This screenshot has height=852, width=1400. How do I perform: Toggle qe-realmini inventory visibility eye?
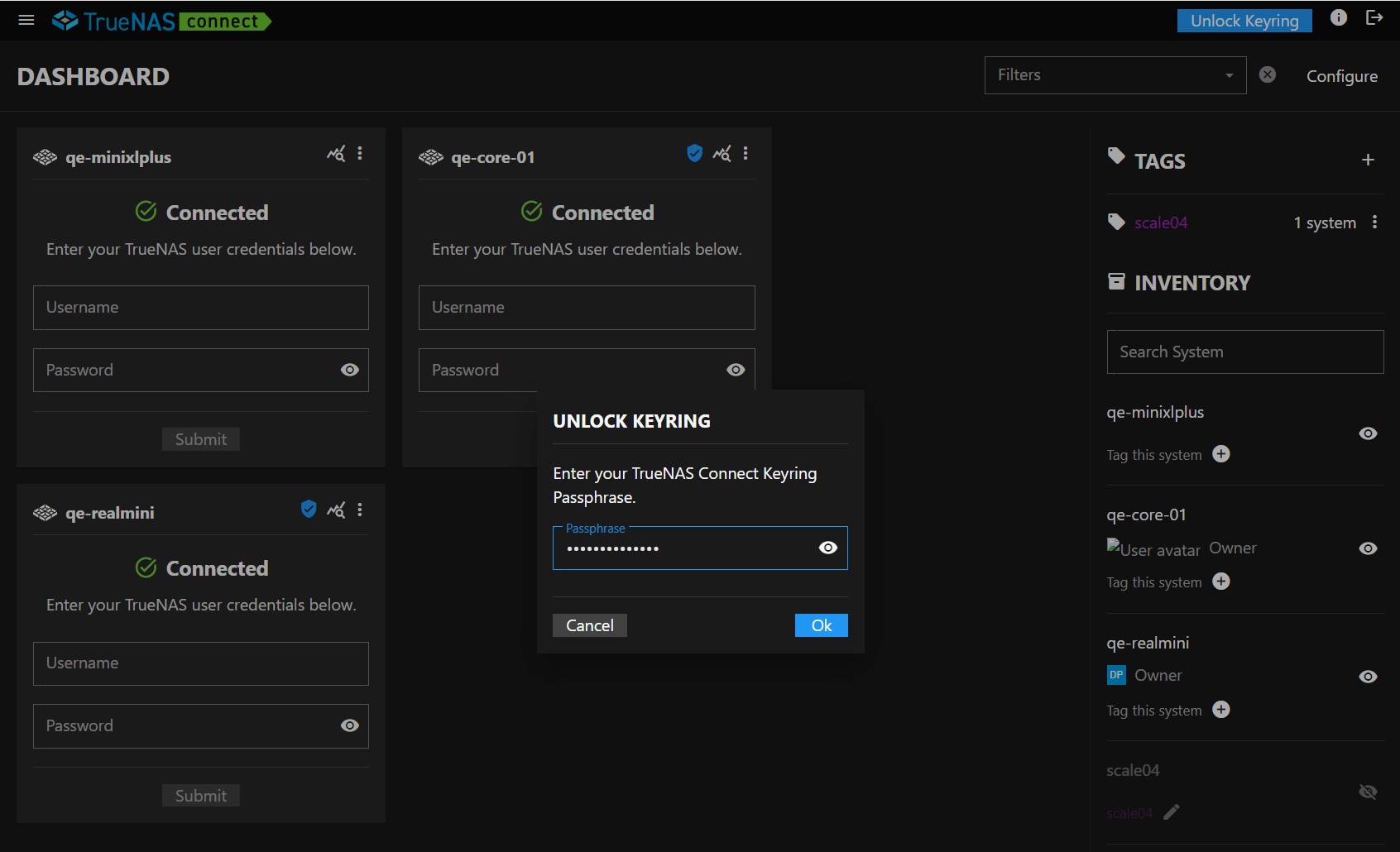pyautogui.click(x=1368, y=677)
